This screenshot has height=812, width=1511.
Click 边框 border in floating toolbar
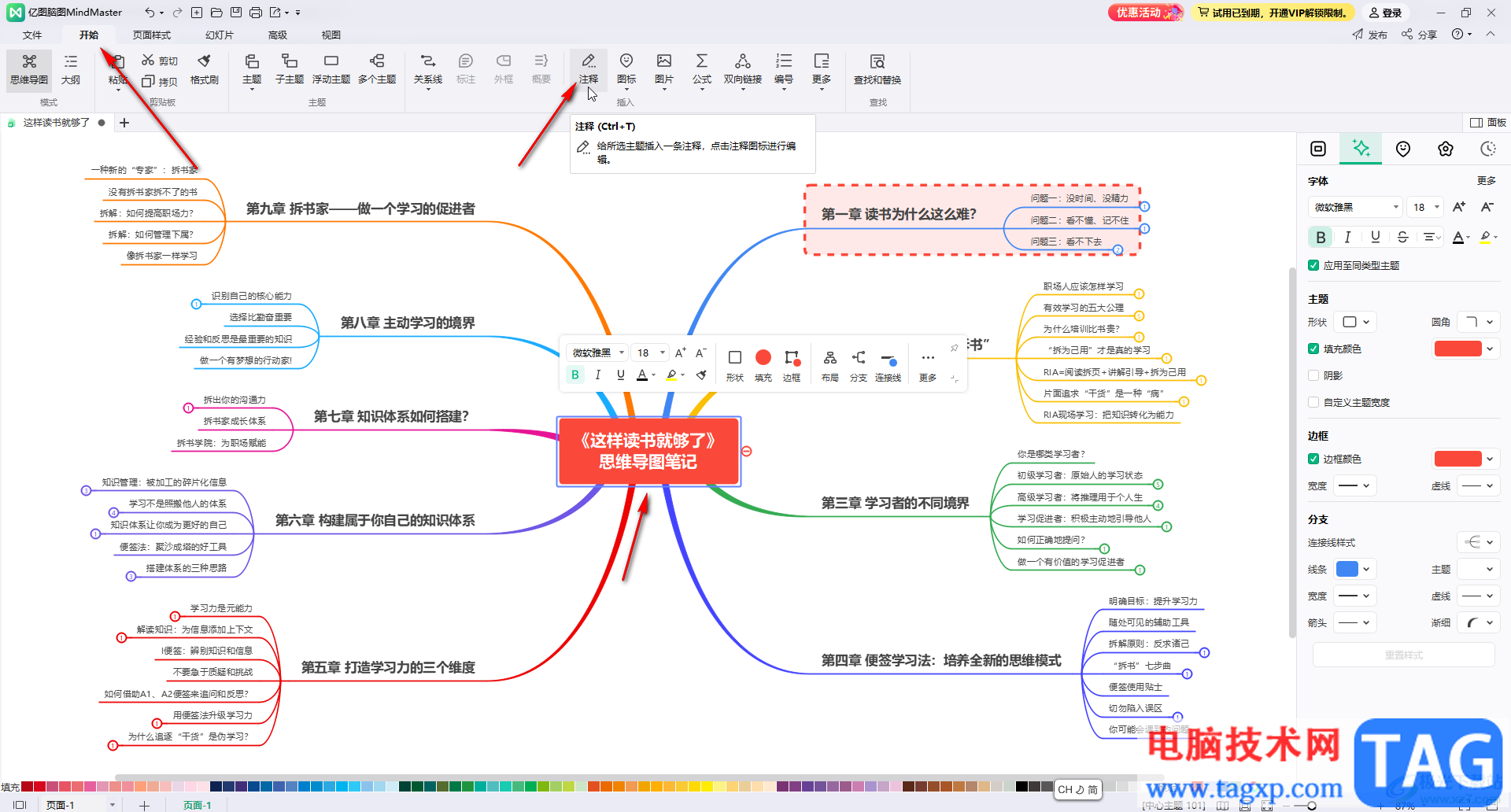coord(792,365)
